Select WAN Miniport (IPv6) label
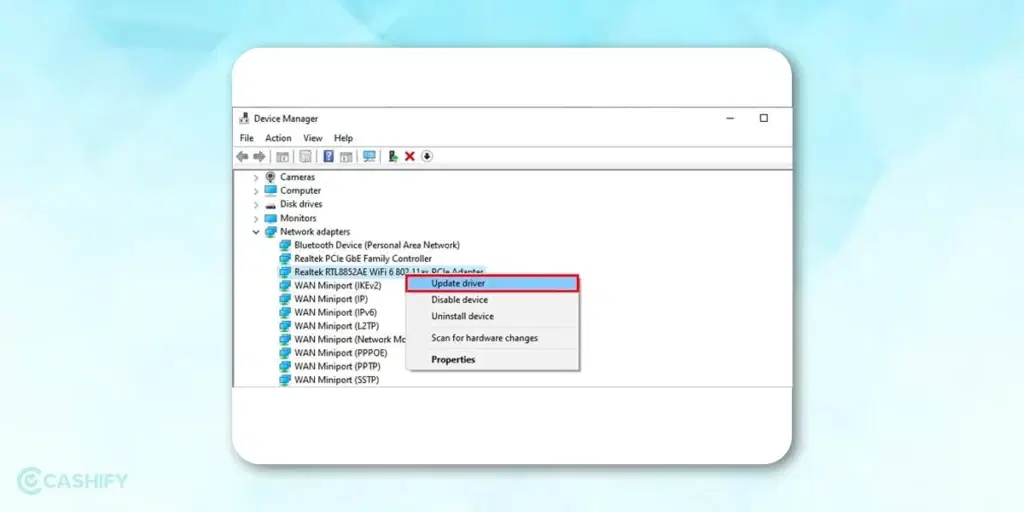The height and width of the screenshot is (512, 1024). point(336,312)
